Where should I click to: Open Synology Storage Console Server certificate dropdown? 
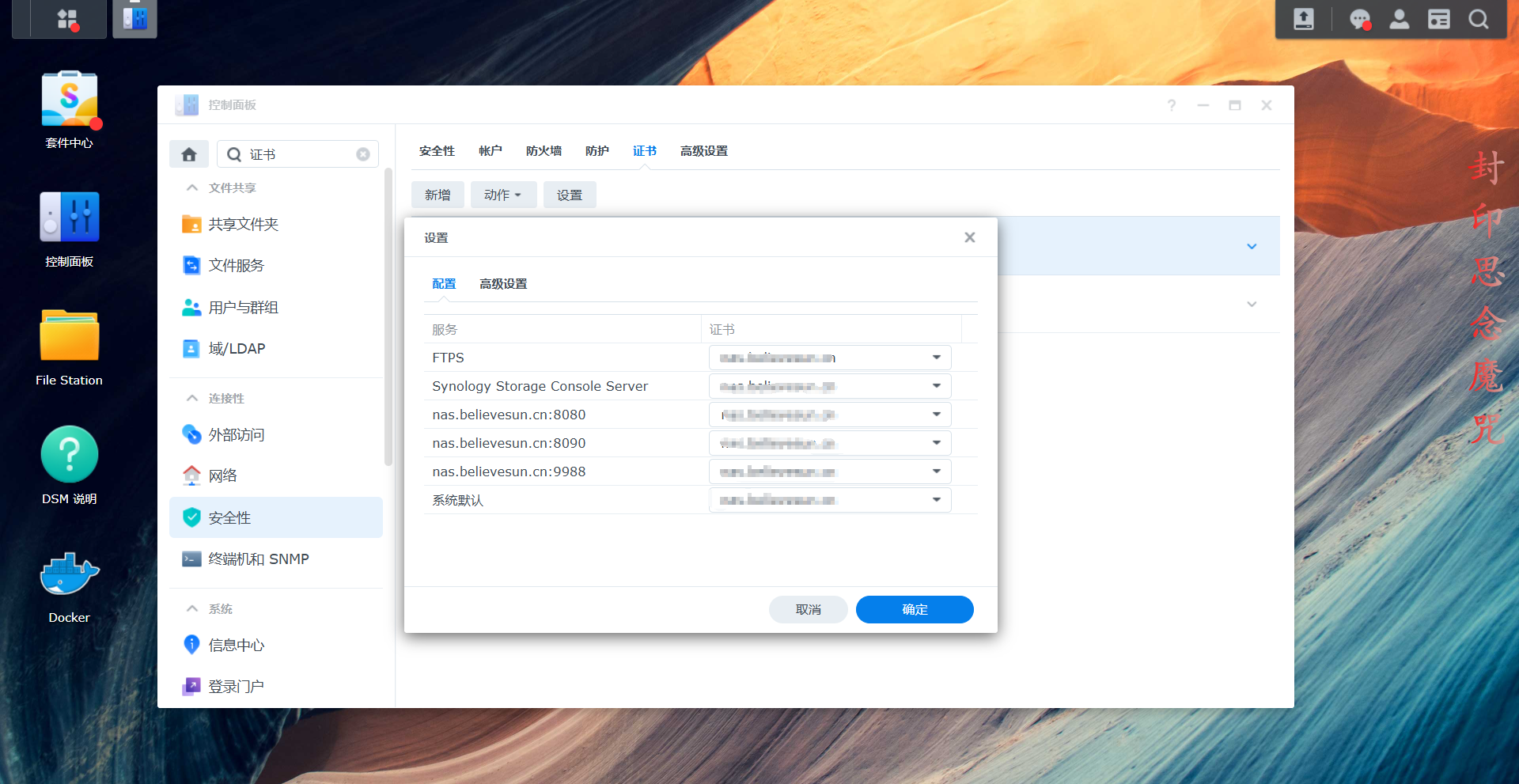pos(830,386)
